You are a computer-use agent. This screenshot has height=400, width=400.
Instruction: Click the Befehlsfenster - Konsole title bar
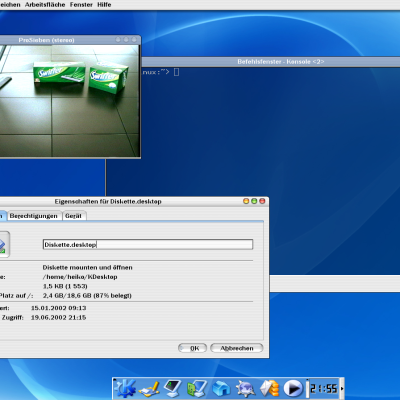point(271,62)
